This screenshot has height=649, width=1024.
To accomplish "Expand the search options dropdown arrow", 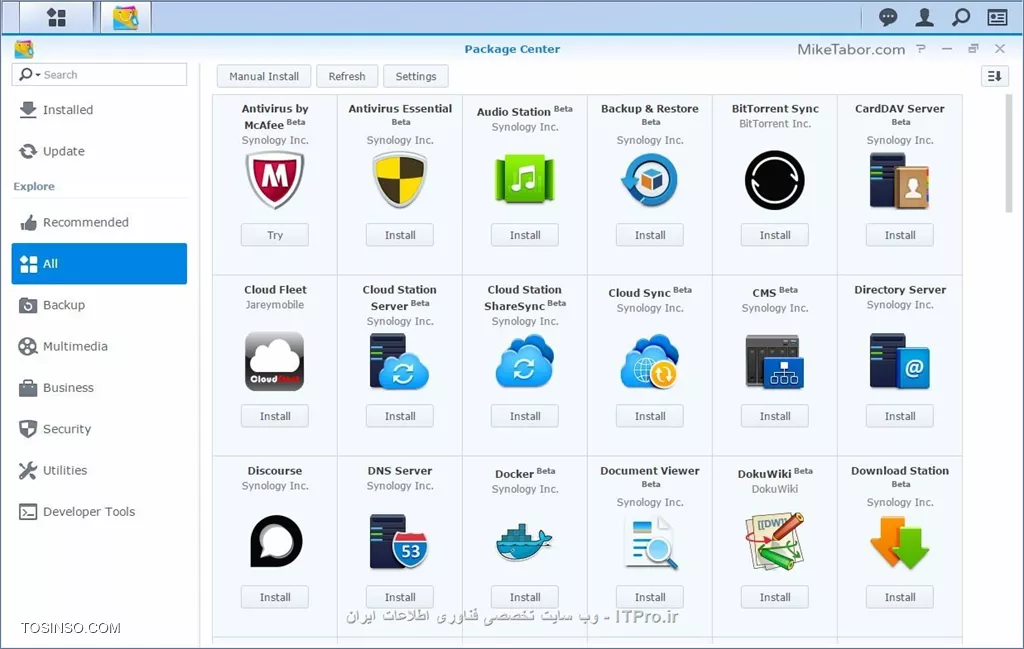I will (x=38, y=75).
